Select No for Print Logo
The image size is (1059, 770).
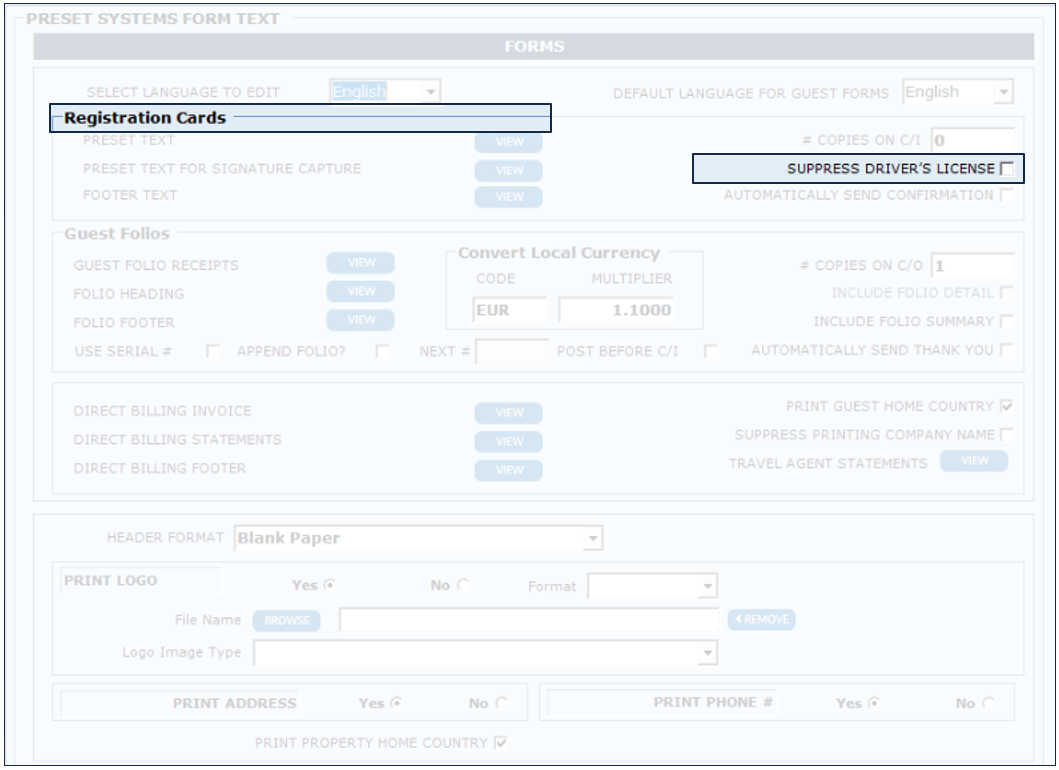463,586
